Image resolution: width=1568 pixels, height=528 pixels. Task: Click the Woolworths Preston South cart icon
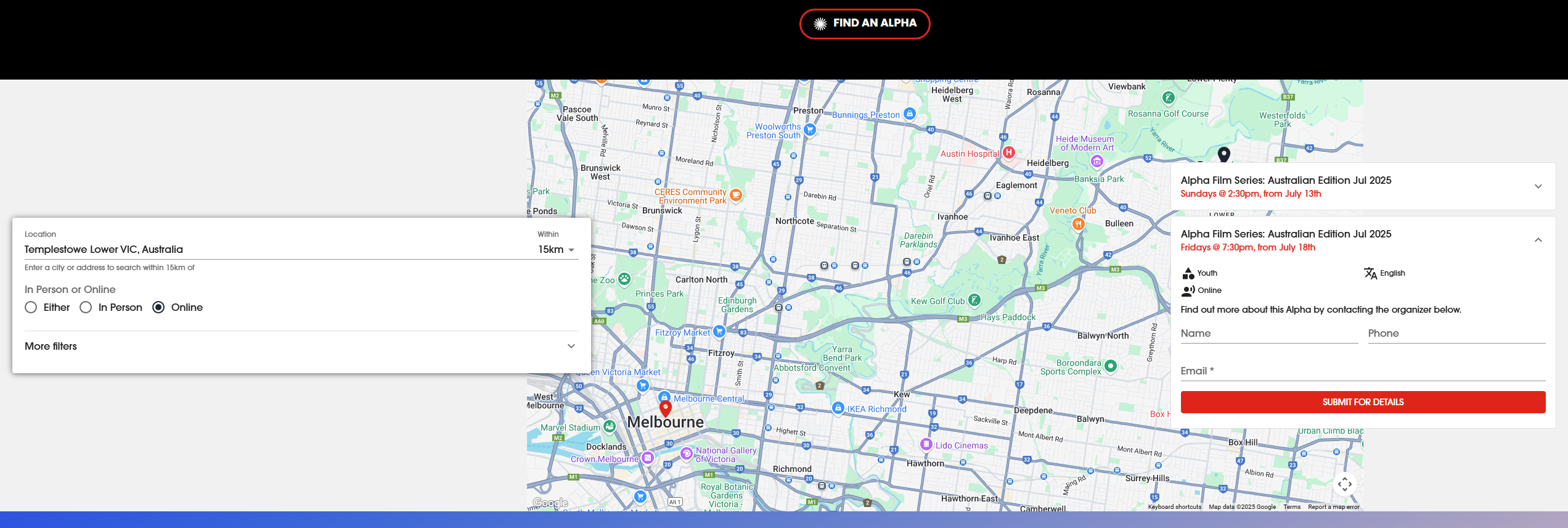pos(810,130)
